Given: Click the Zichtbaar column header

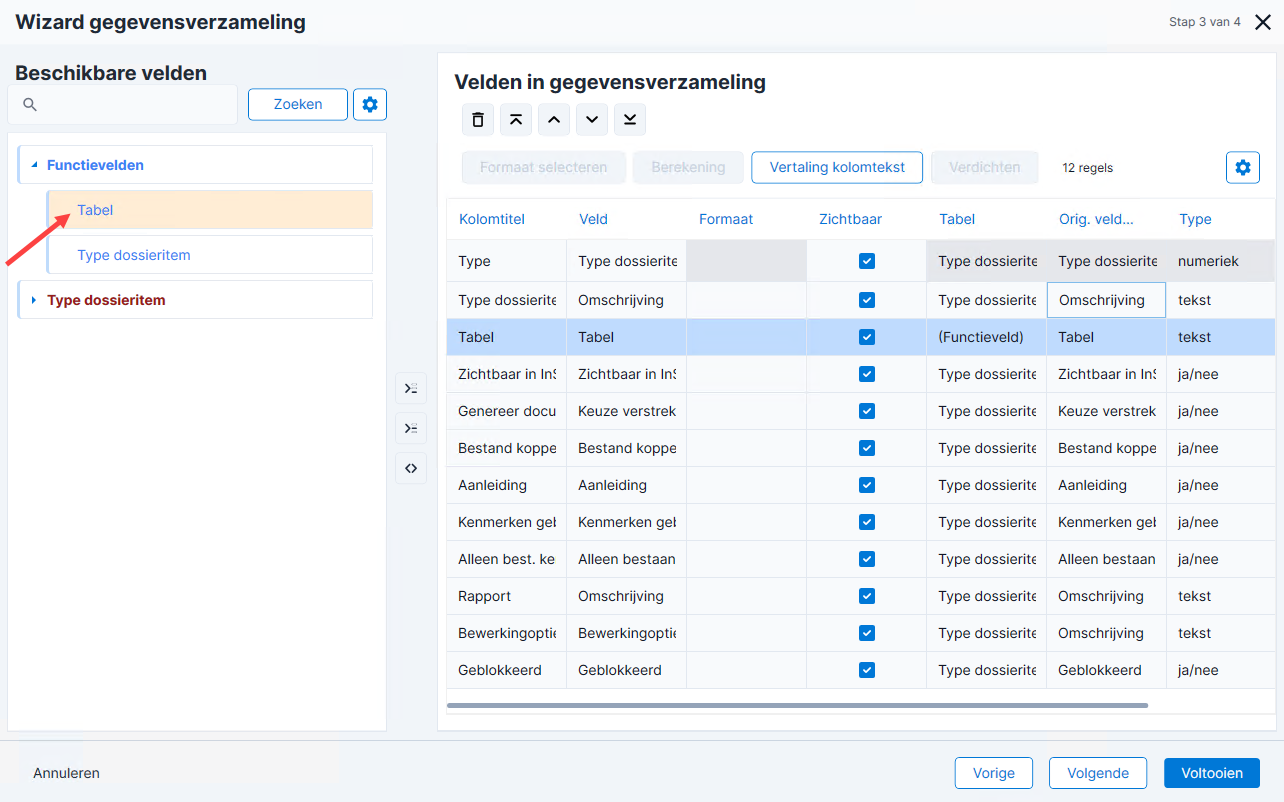Looking at the screenshot, I should (850, 219).
